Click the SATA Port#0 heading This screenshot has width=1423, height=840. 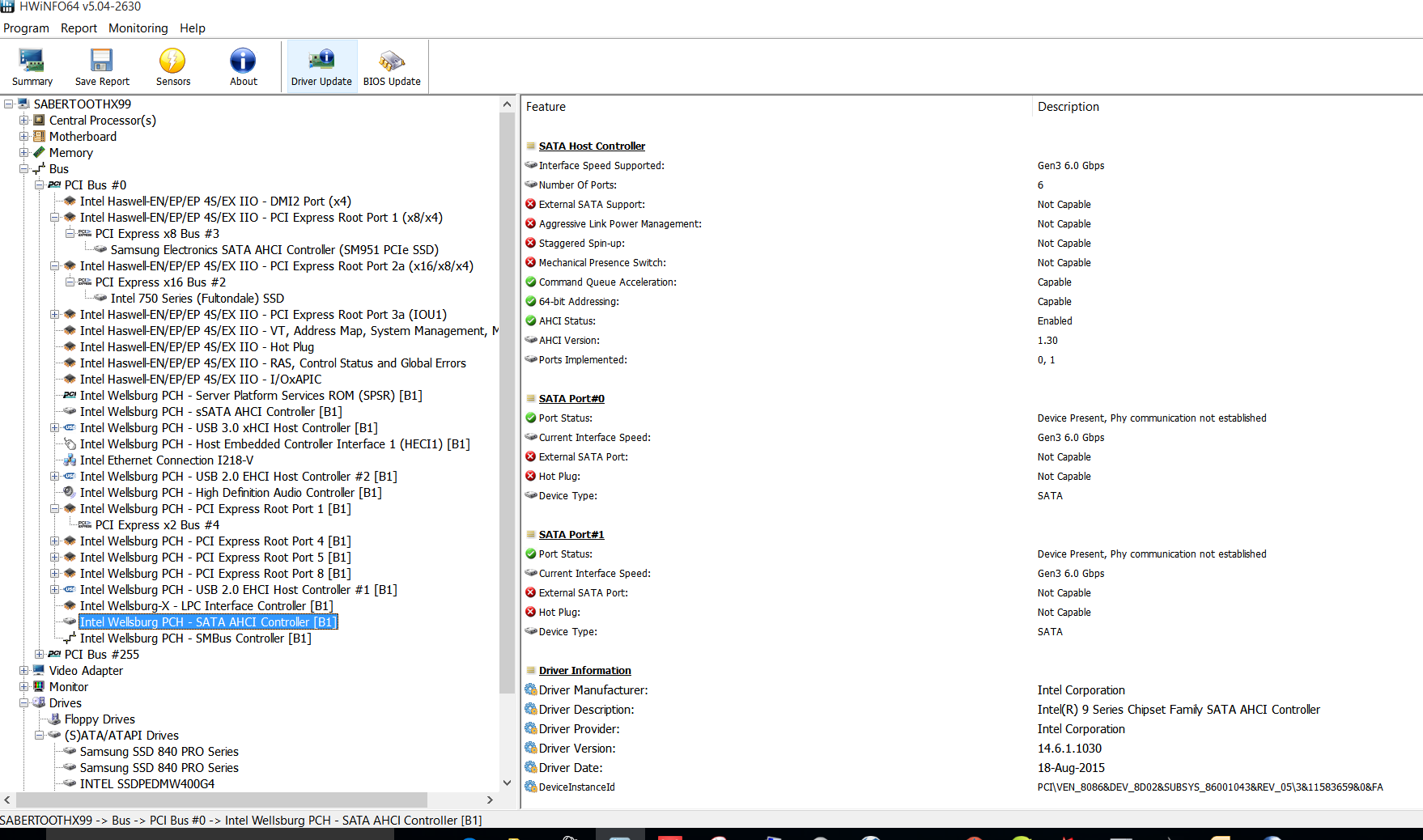point(571,398)
